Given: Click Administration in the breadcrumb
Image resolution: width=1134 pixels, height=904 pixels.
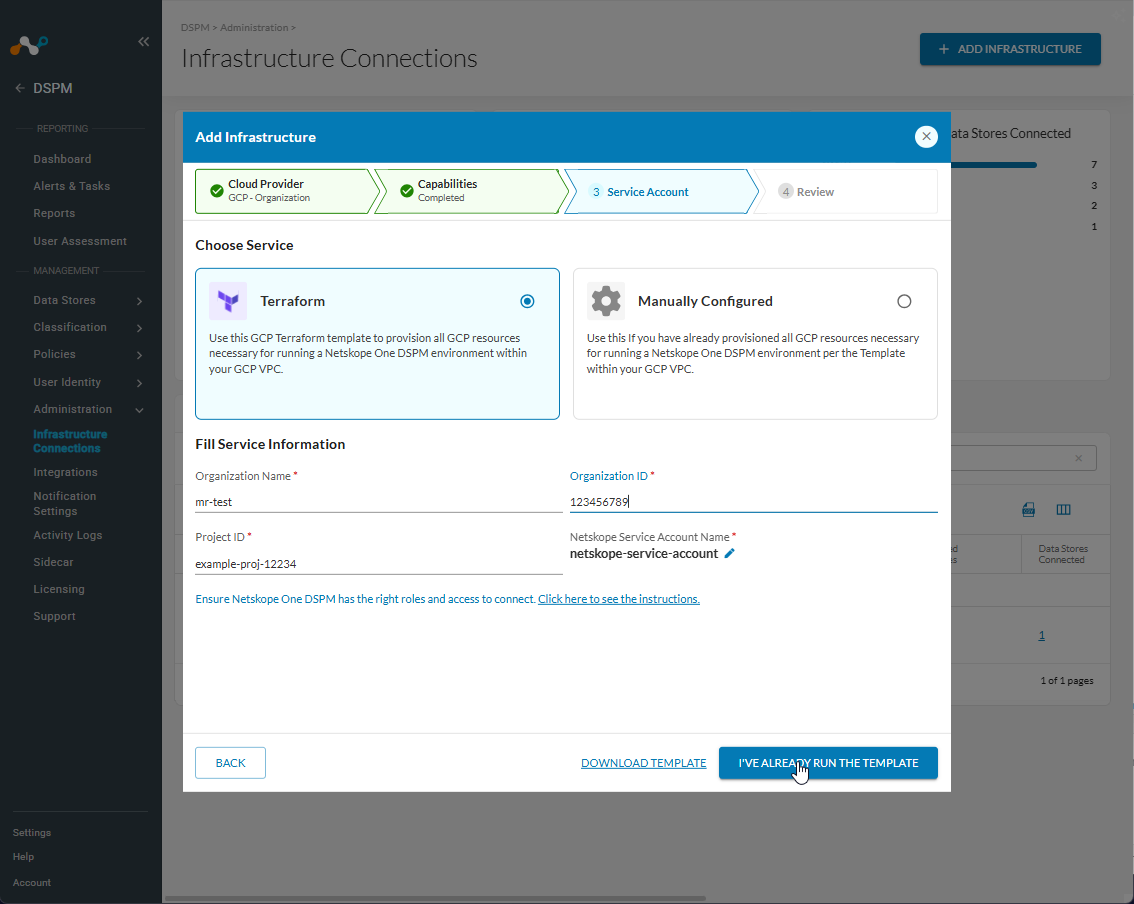Looking at the screenshot, I should click(x=254, y=27).
